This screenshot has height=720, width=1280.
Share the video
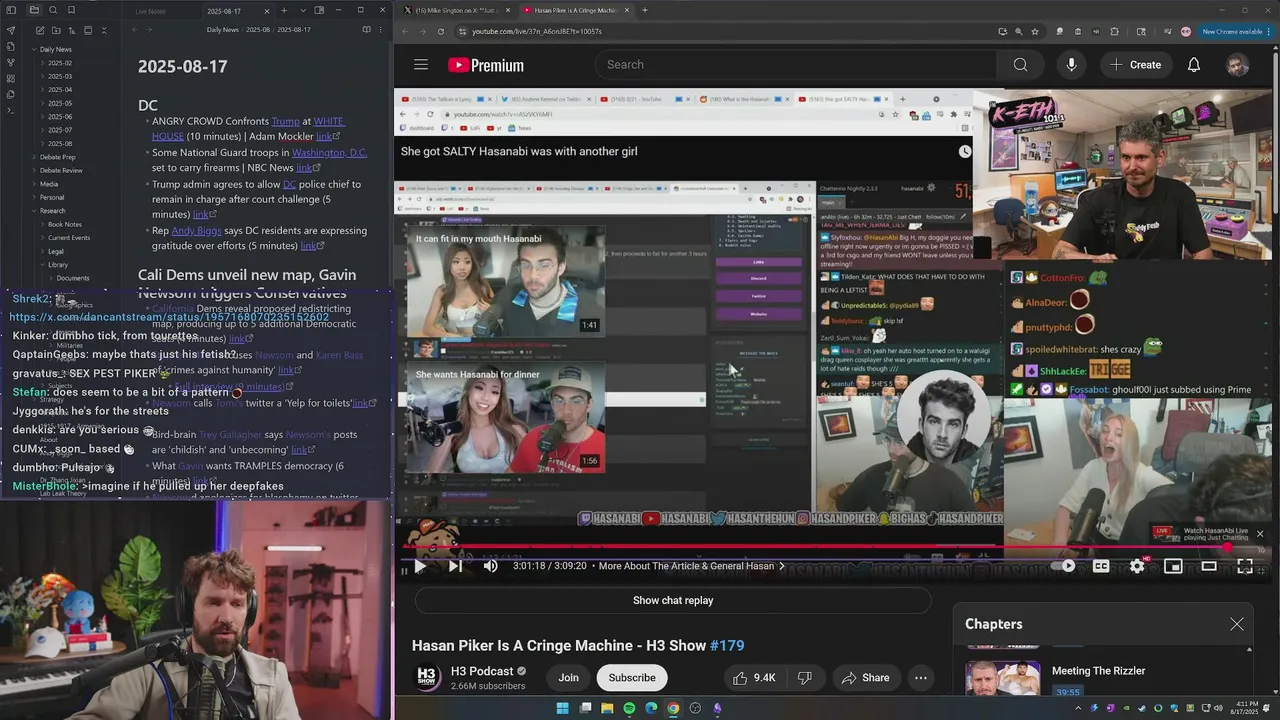pyautogui.click(x=865, y=677)
